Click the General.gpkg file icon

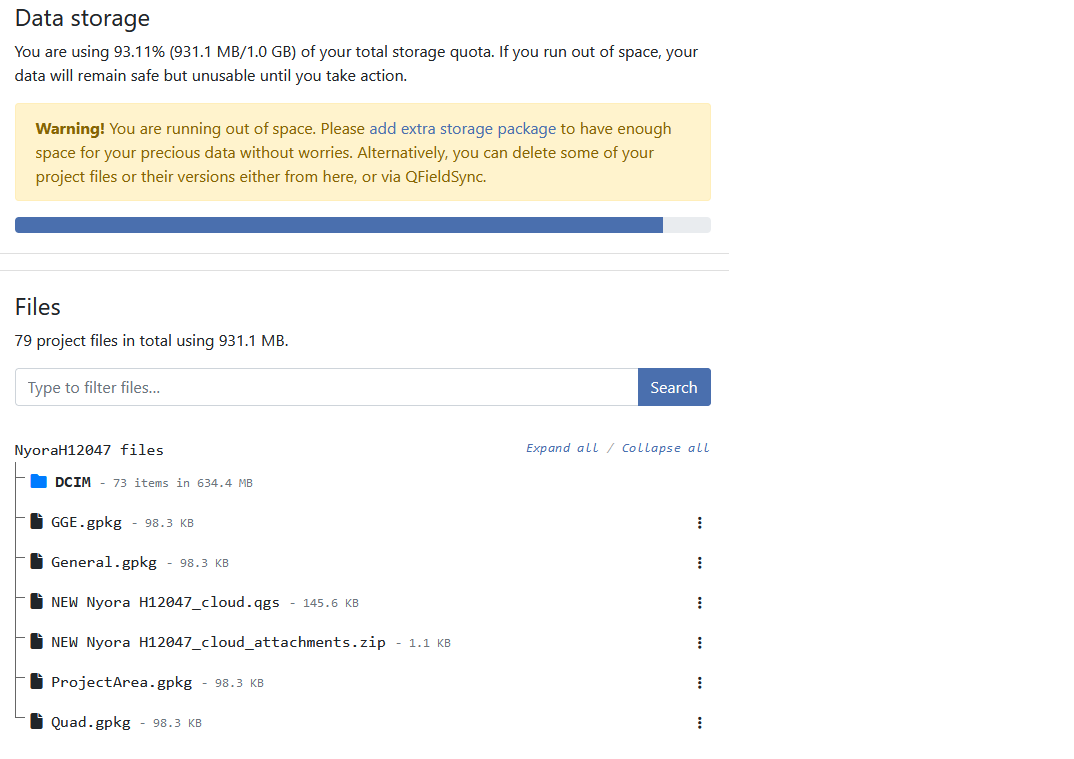(37, 561)
